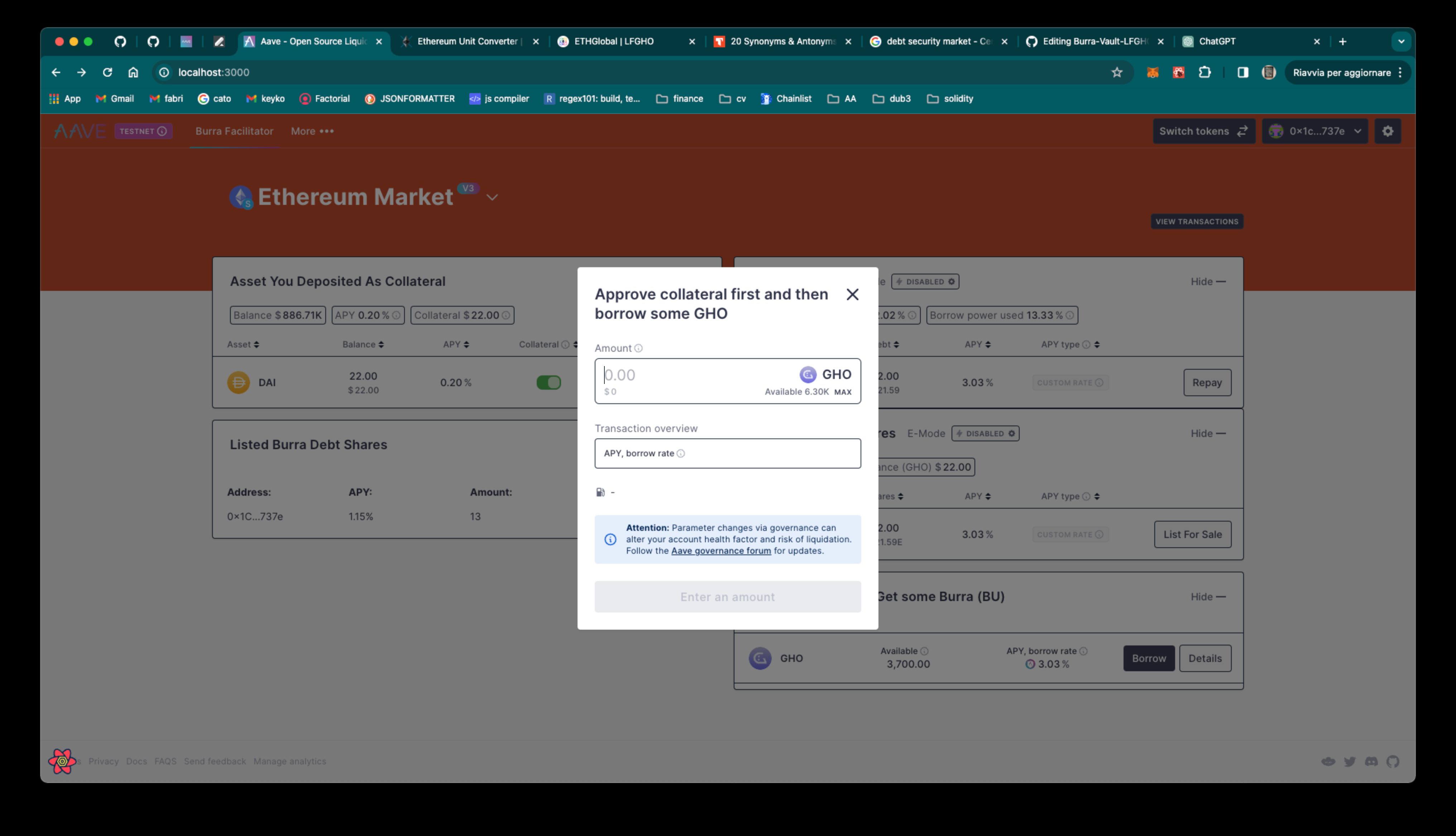Viewport: 1456px width, 836px height.
Task: Click the TESTNET badge
Action: pos(143,131)
